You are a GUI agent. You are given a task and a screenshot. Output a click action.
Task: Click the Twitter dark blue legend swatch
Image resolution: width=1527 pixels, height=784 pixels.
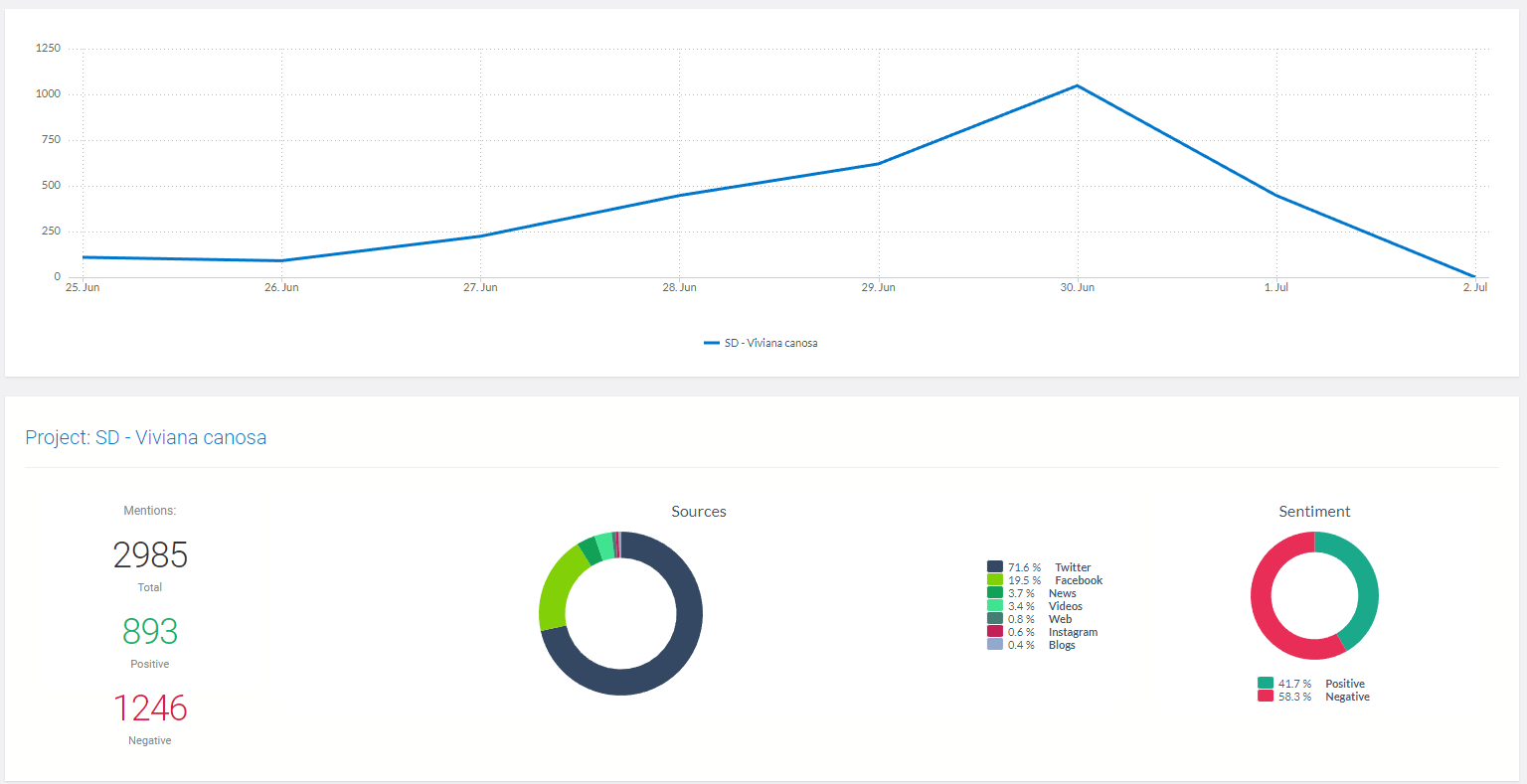coord(995,567)
